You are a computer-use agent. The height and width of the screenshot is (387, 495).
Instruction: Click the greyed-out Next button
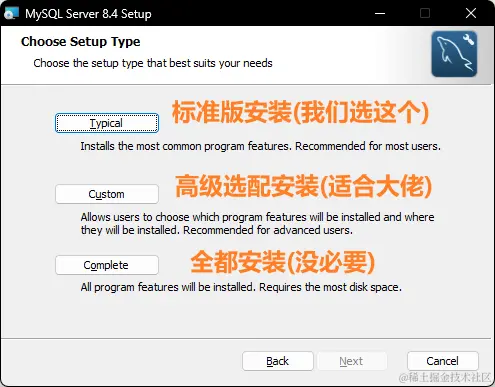(352, 361)
